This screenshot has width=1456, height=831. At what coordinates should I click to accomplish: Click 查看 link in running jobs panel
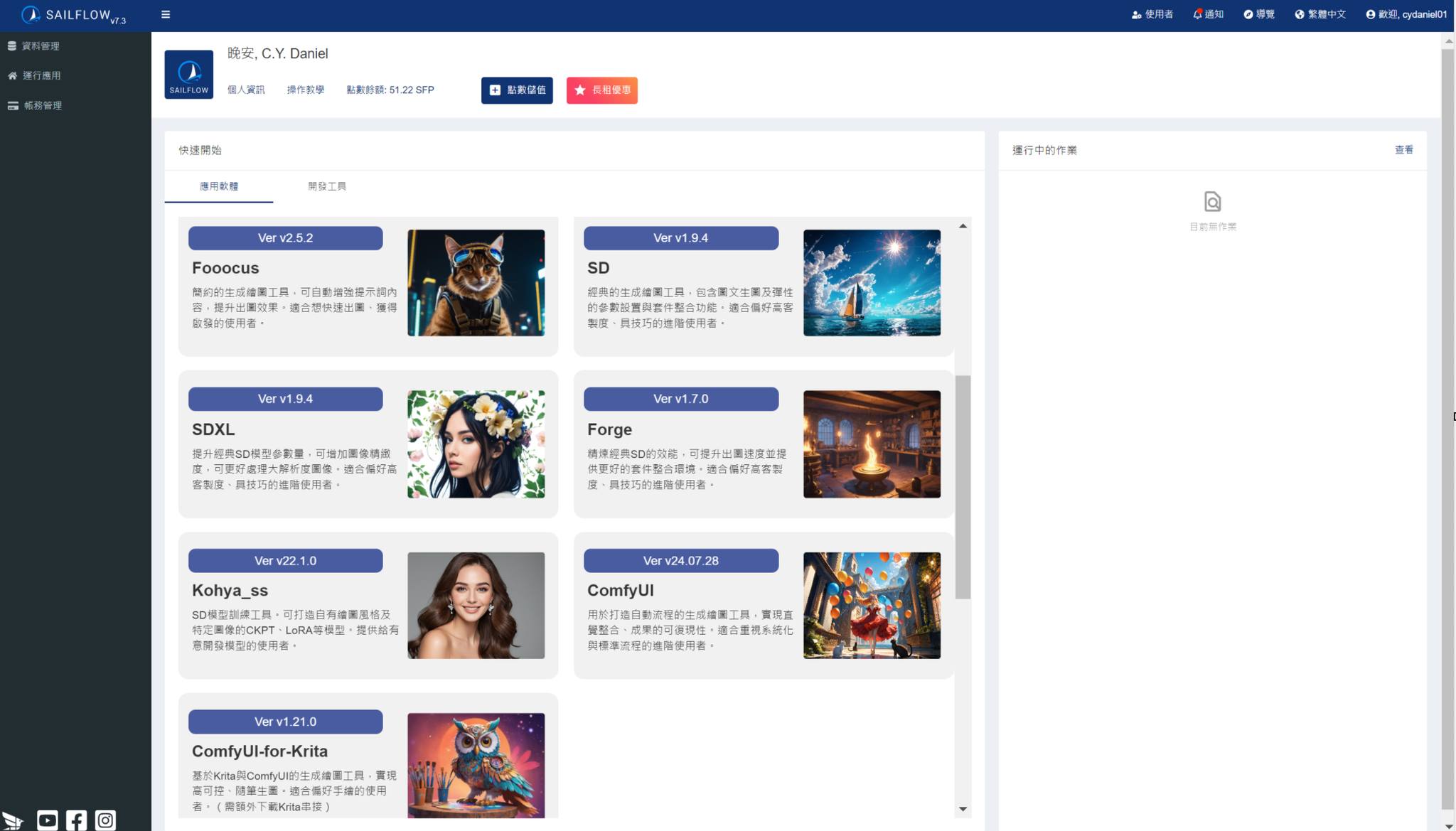[1403, 150]
